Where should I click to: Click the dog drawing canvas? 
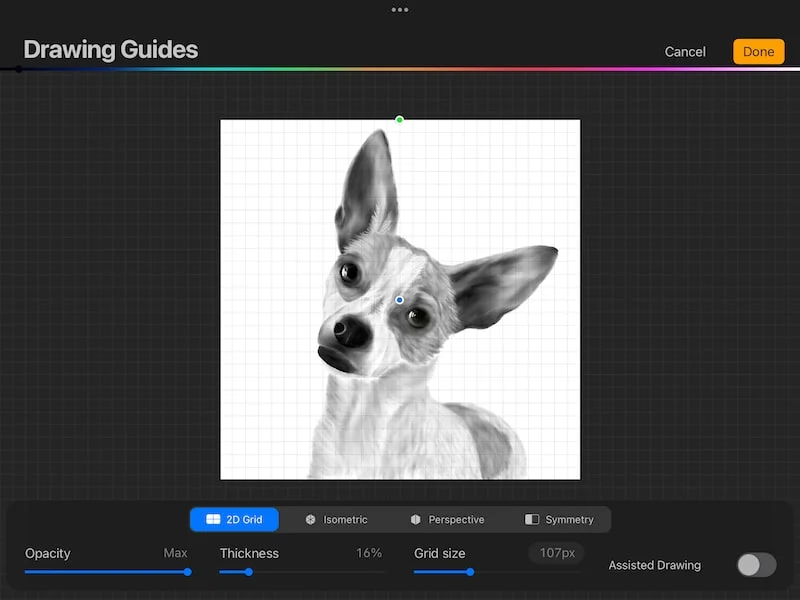pos(400,299)
